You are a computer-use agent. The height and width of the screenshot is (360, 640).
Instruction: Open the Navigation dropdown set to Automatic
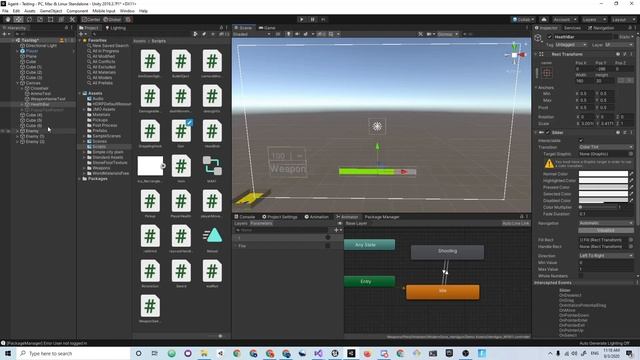pyautogui.click(x=606, y=223)
